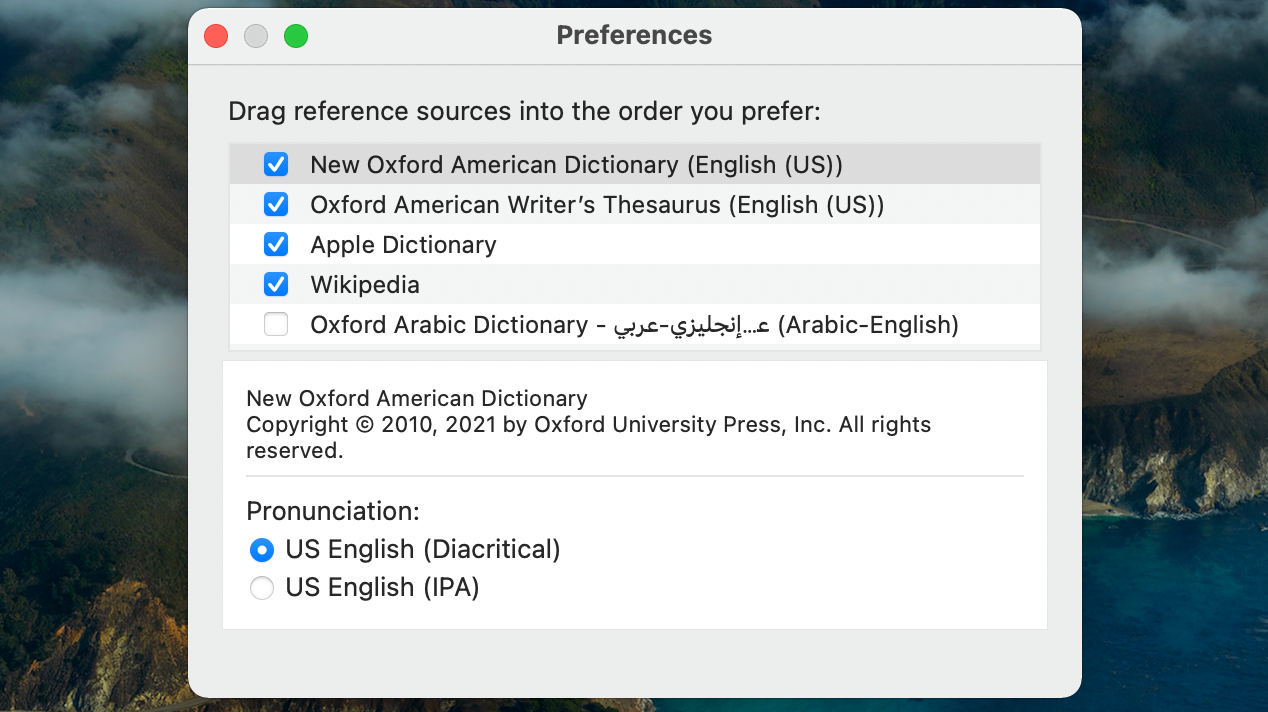Click the 'Drag reference sources' heading
The height and width of the screenshot is (712, 1268).
pos(524,111)
